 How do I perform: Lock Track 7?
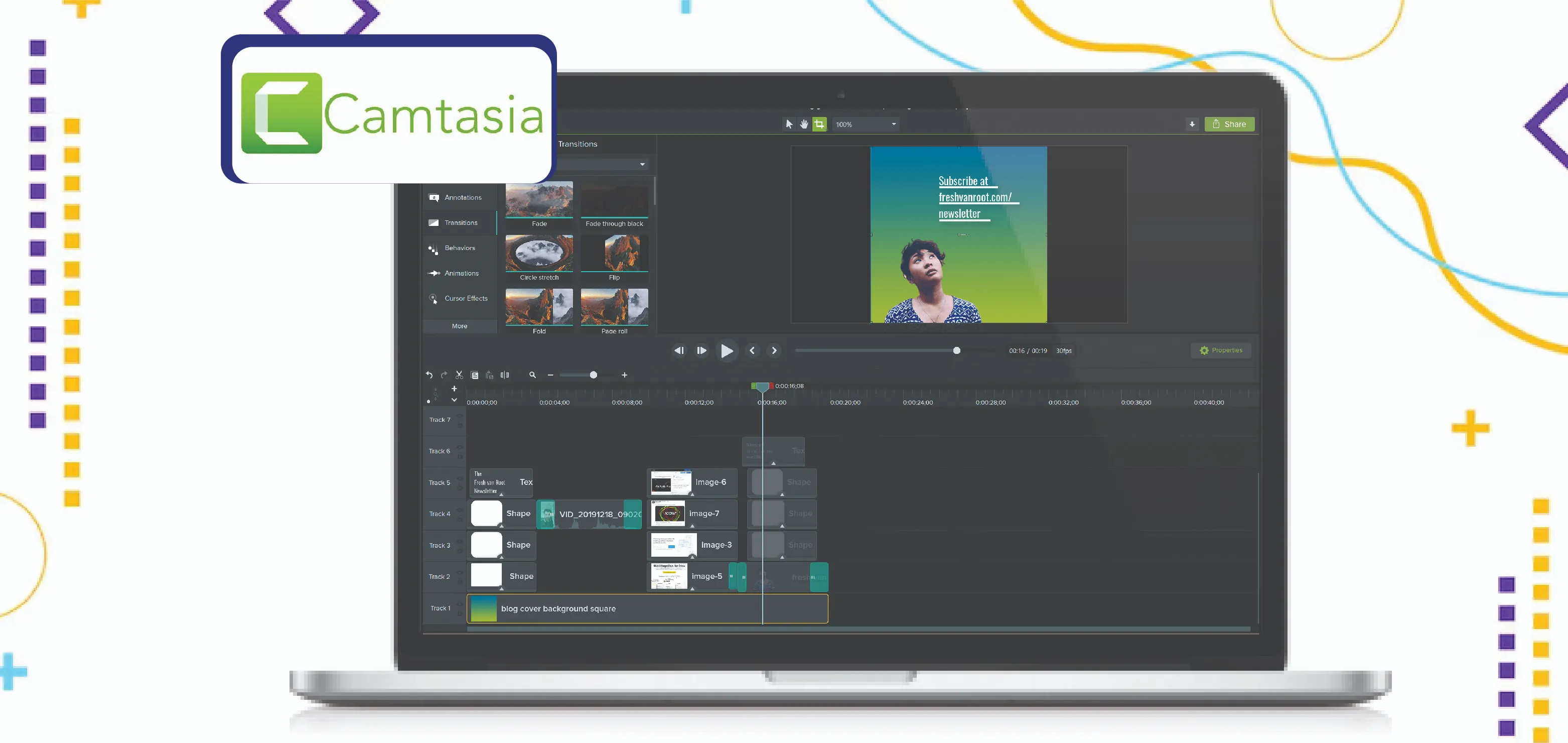click(460, 425)
